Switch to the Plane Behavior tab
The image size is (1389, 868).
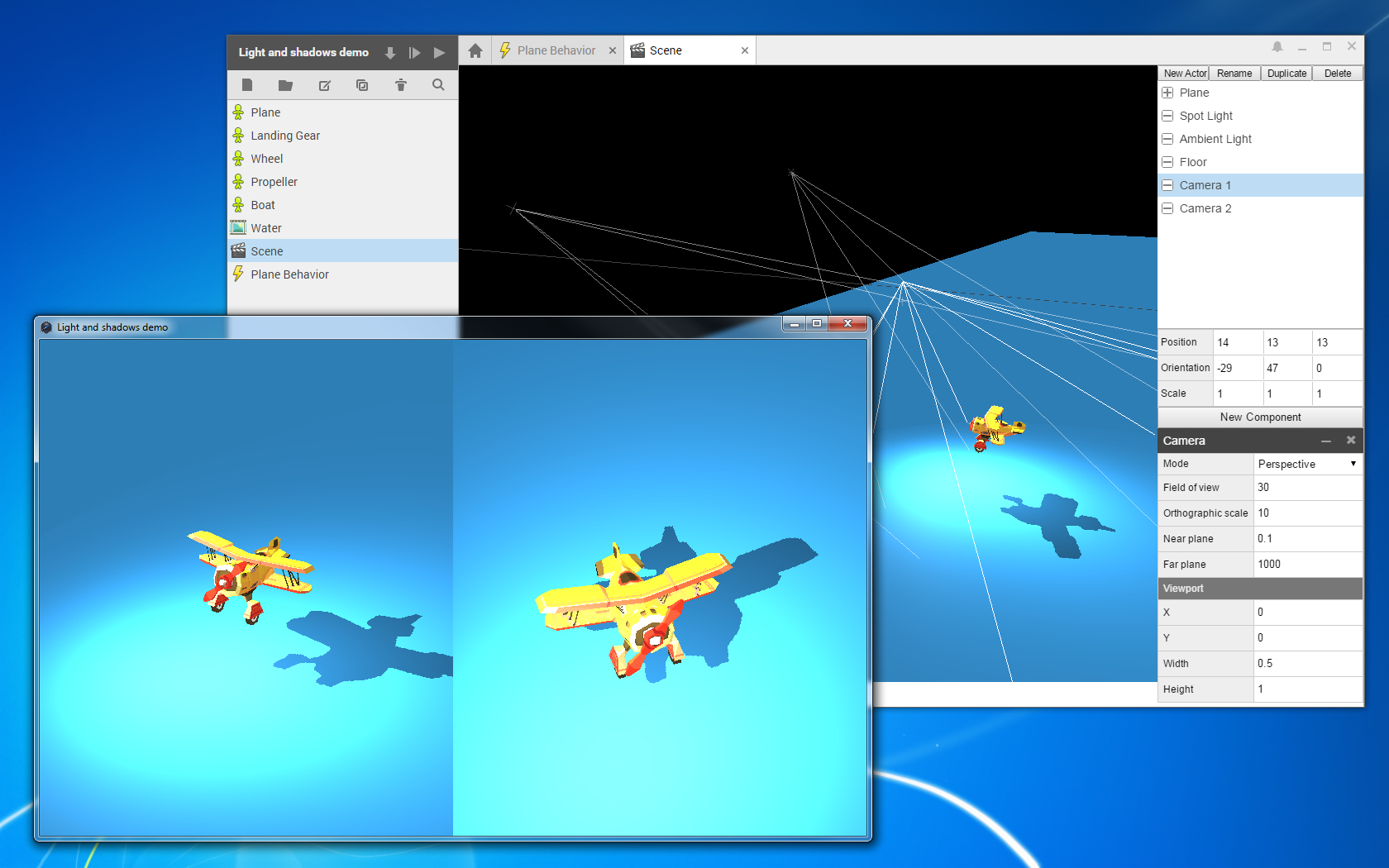tap(557, 50)
